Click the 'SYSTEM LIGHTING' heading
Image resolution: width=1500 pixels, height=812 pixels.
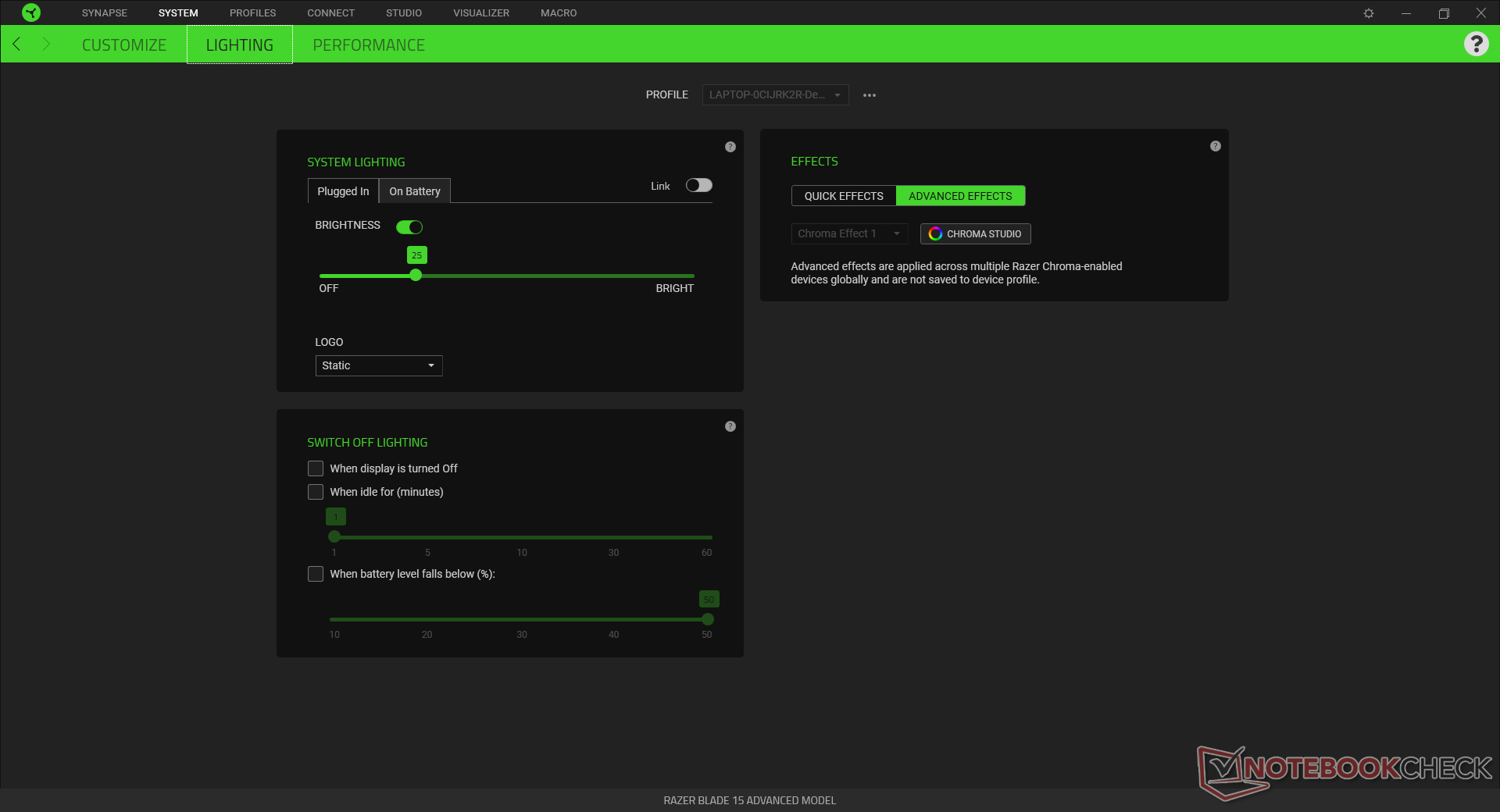tap(356, 162)
